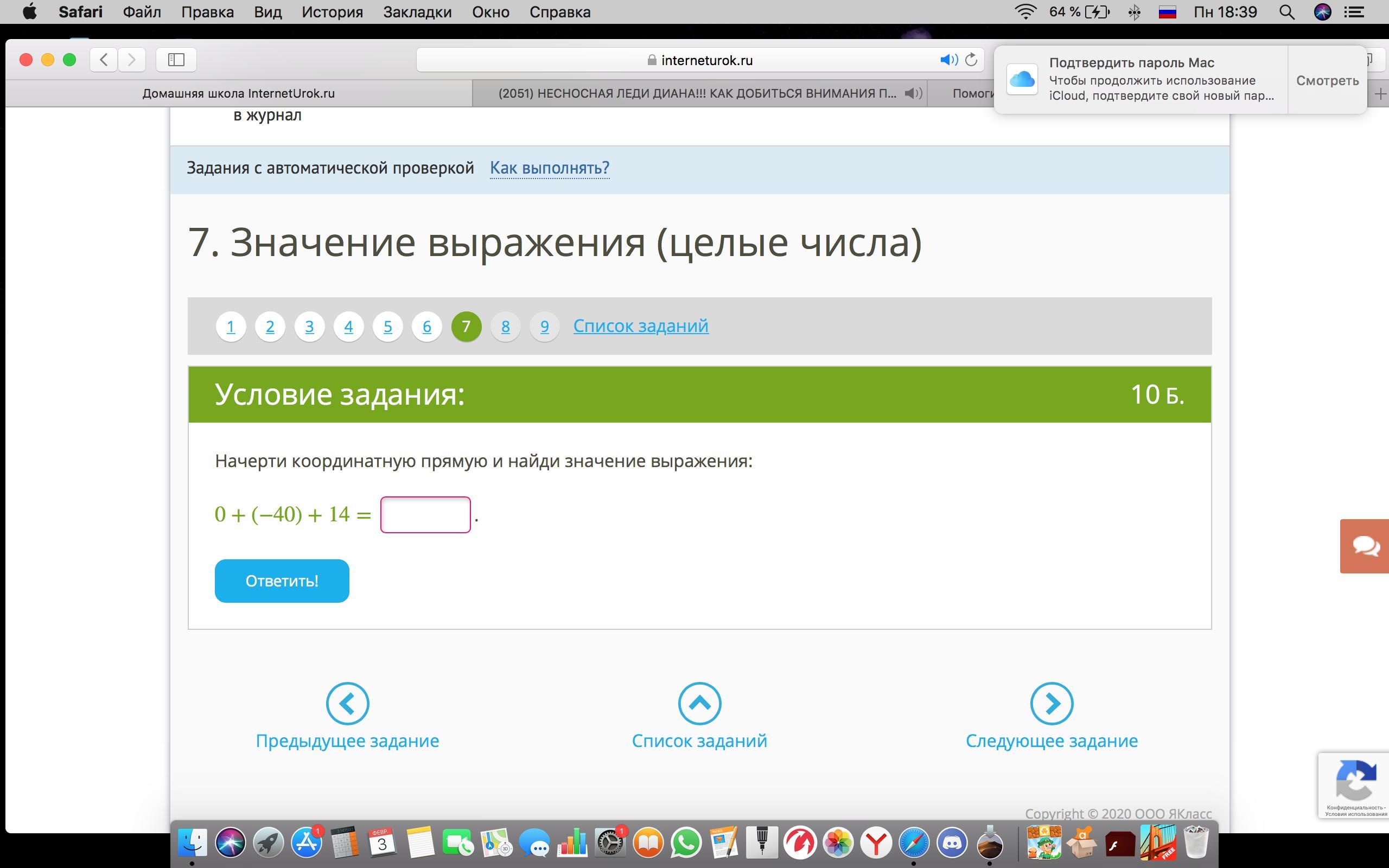Open the История menu
This screenshot has width=1389, height=868.
[332, 12]
